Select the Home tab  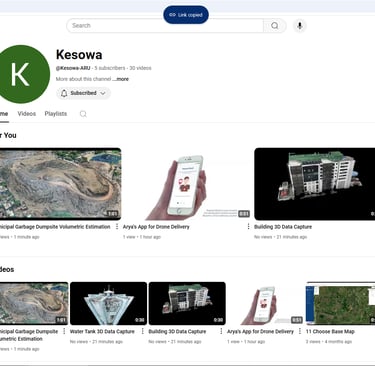[4, 114]
